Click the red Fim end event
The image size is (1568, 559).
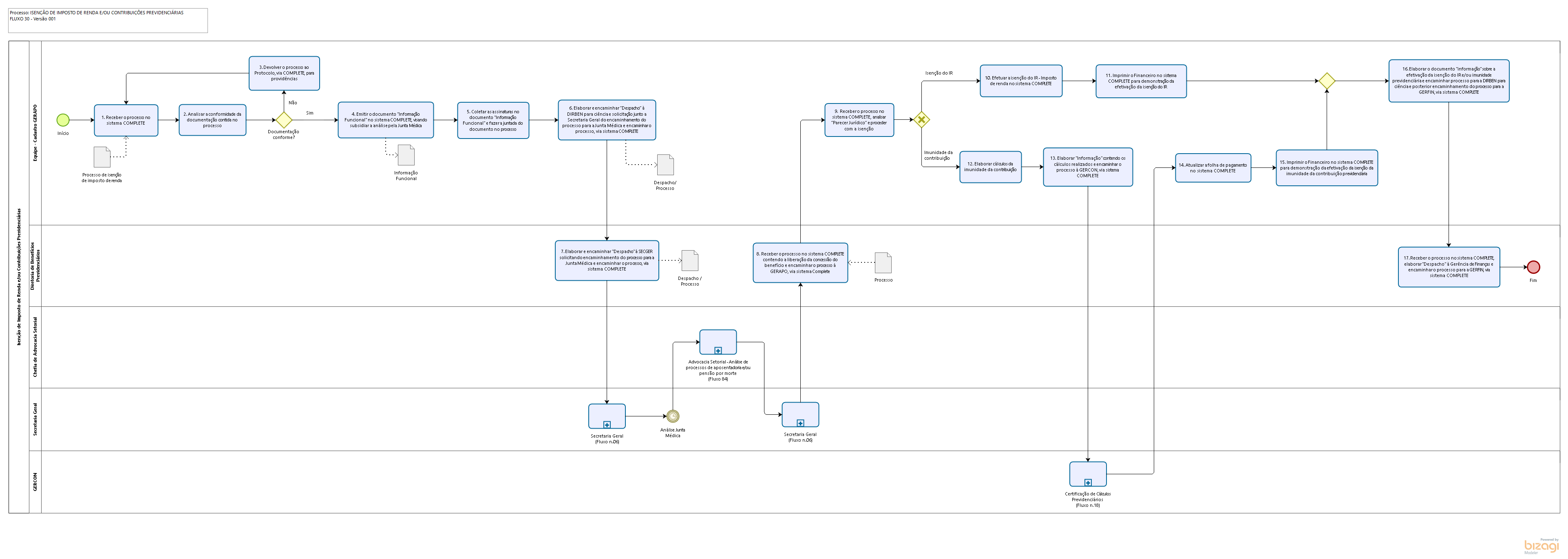[x=1533, y=267]
